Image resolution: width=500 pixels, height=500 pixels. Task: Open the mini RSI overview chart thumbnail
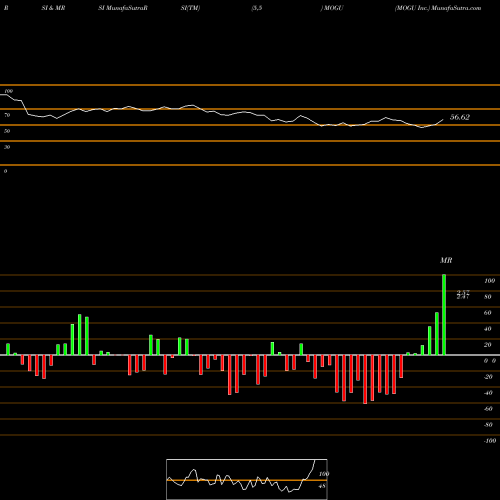(247, 479)
